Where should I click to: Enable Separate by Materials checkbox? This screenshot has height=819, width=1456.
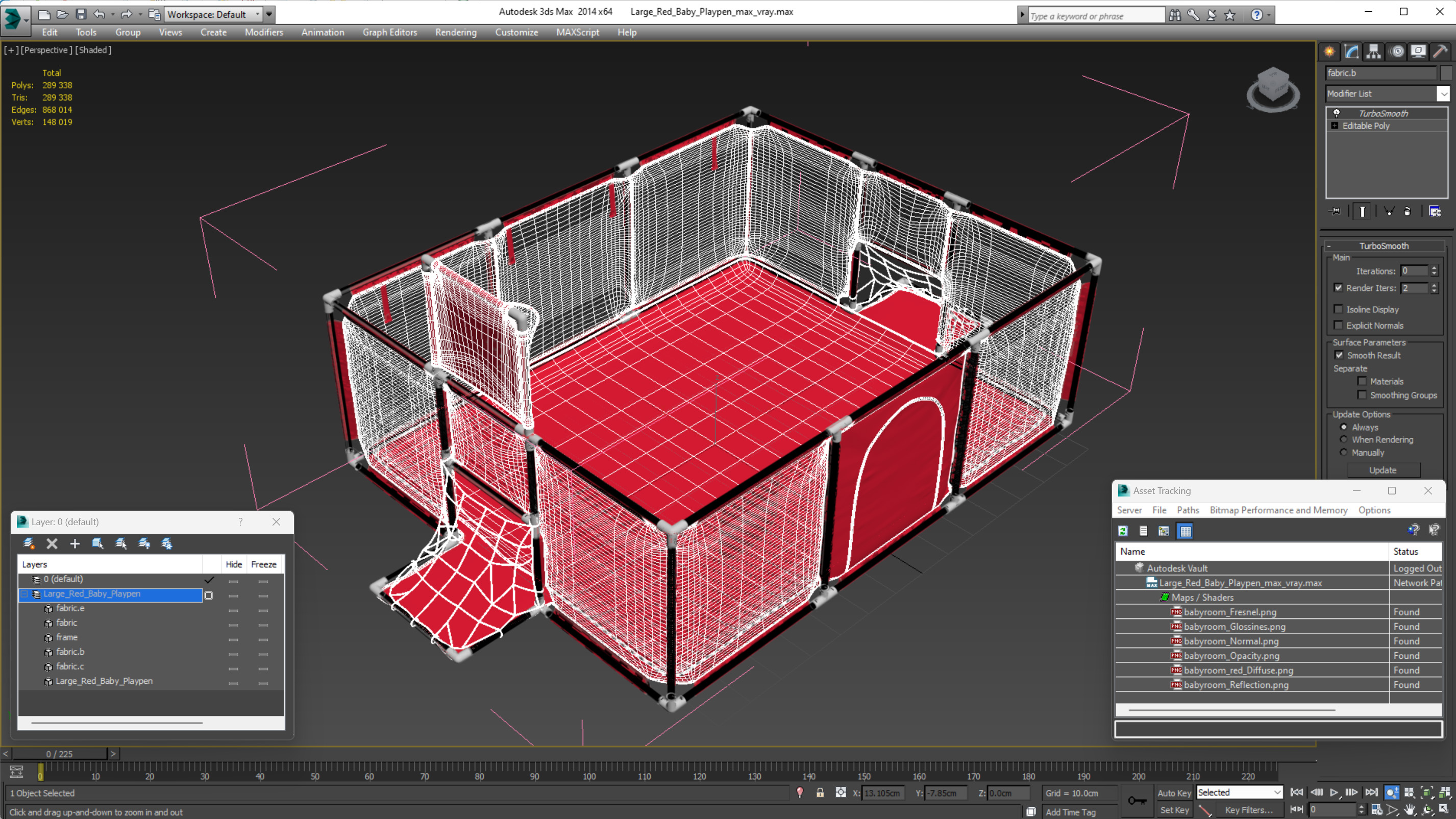[x=1362, y=381]
